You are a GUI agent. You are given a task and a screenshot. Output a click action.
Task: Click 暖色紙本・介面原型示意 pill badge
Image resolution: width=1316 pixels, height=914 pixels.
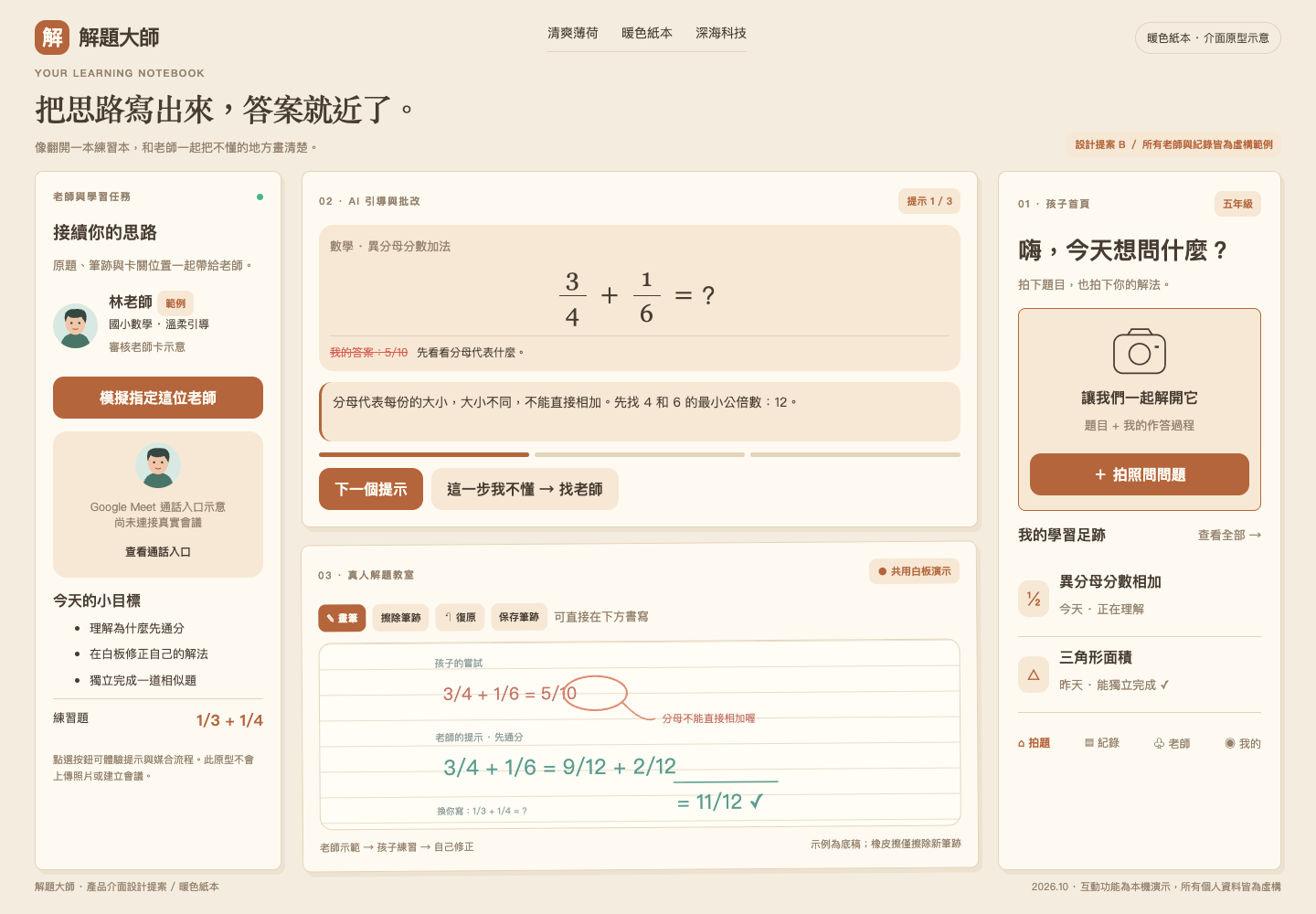pos(1208,37)
